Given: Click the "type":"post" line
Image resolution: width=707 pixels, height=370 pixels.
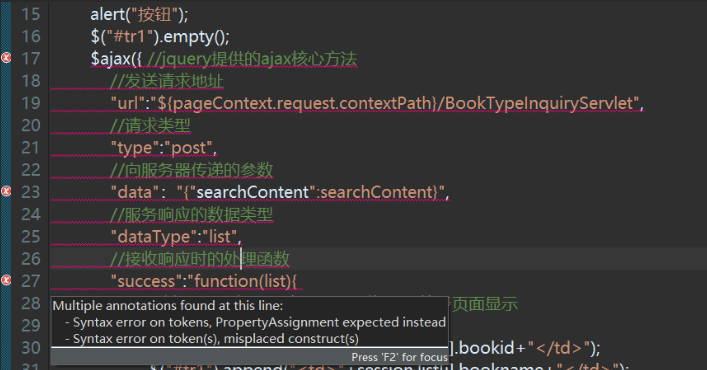Looking at the screenshot, I should (x=164, y=148).
